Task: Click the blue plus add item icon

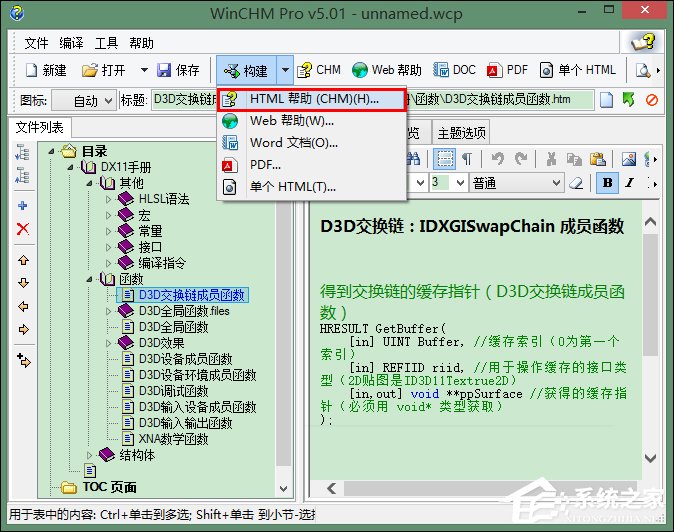Action: pyautogui.click(x=23, y=205)
